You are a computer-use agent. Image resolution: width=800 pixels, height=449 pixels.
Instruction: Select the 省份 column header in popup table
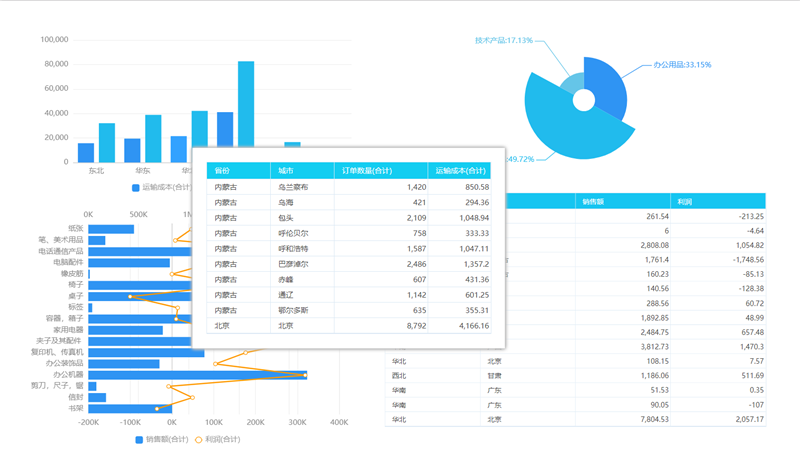(x=238, y=170)
